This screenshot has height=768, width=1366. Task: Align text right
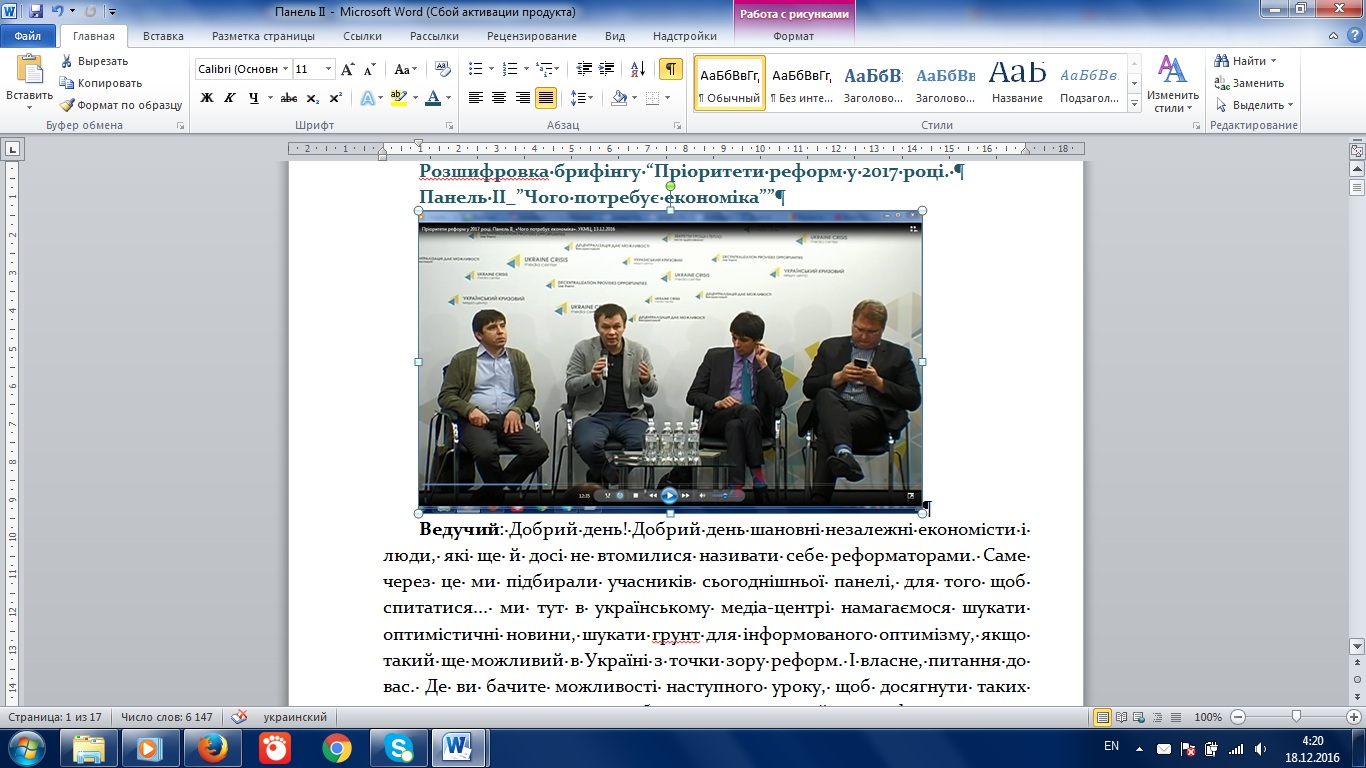522,98
